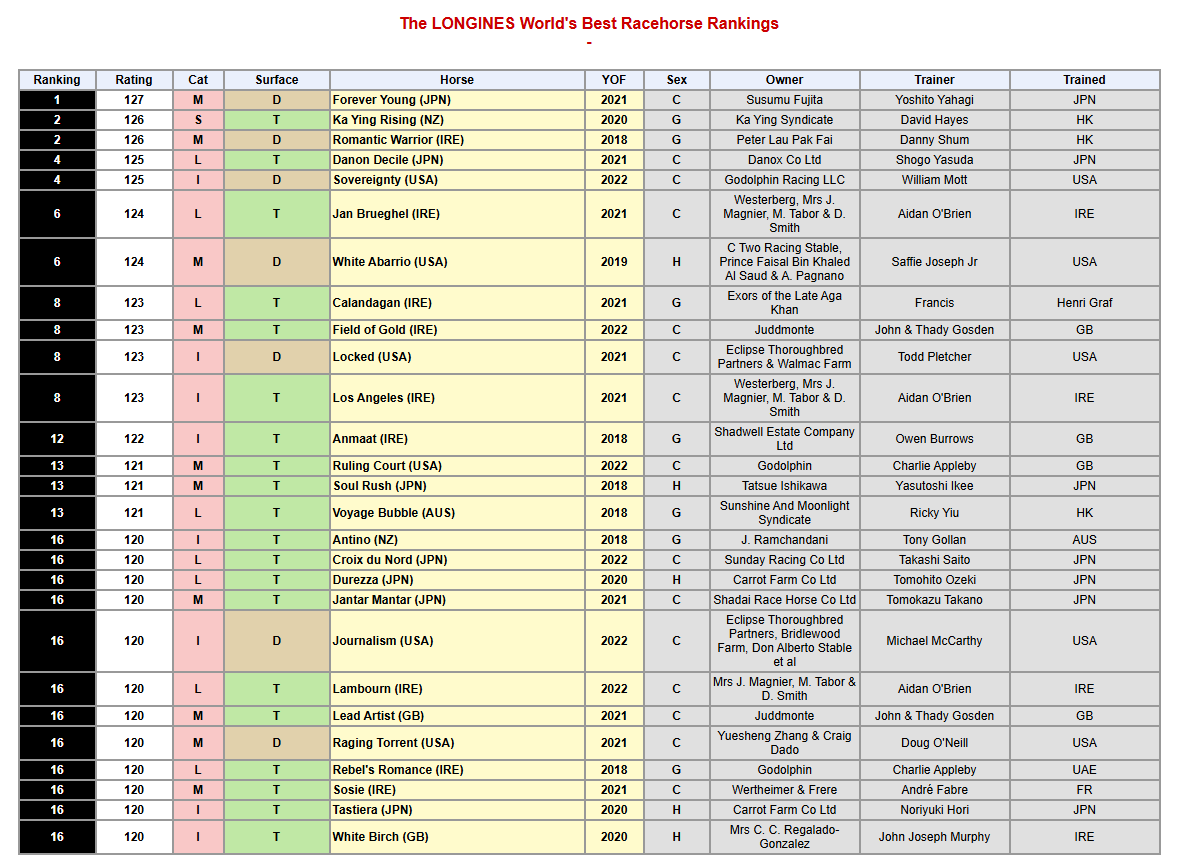Viewport: 1183px width, 867px height.
Task: Click horse name Rebel's Romance (IRE)
Action: coord(398,770)
